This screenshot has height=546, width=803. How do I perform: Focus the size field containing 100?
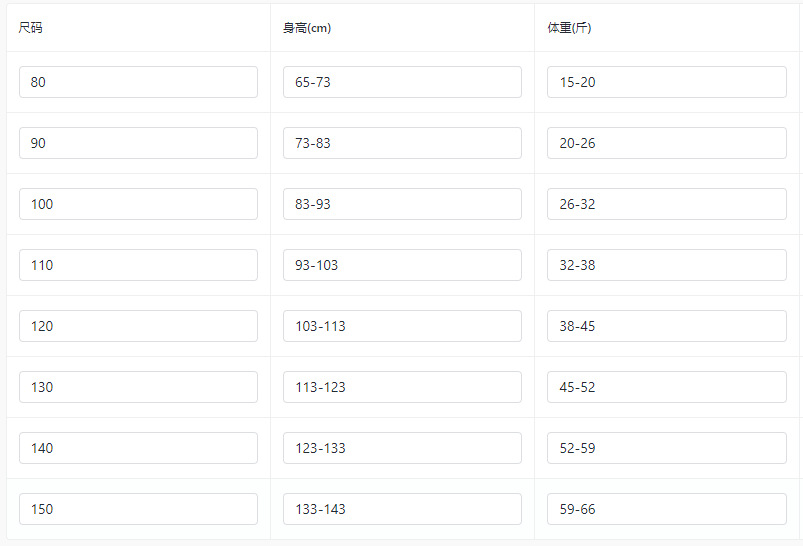pos(138,204)
